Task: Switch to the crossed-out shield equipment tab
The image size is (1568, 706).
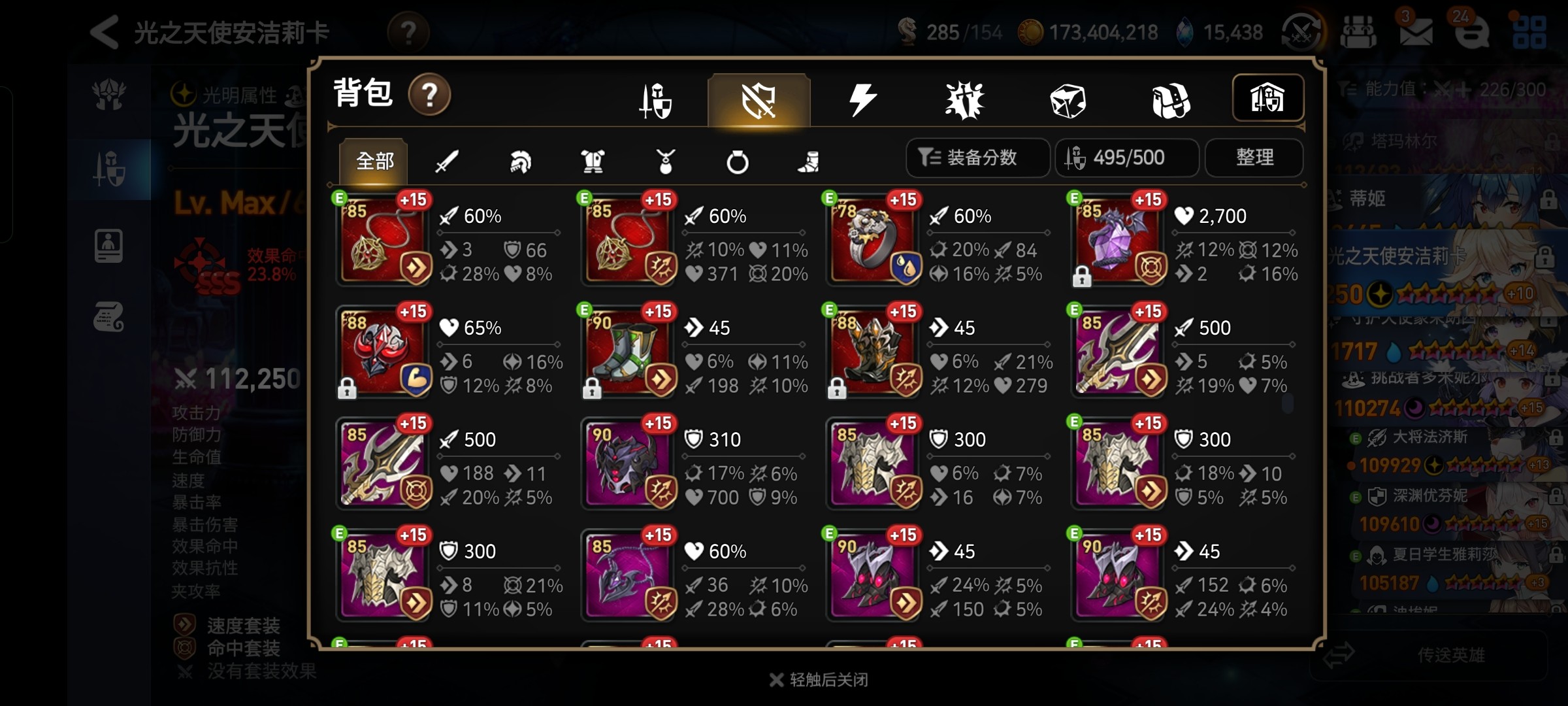Action: point(759,100)
